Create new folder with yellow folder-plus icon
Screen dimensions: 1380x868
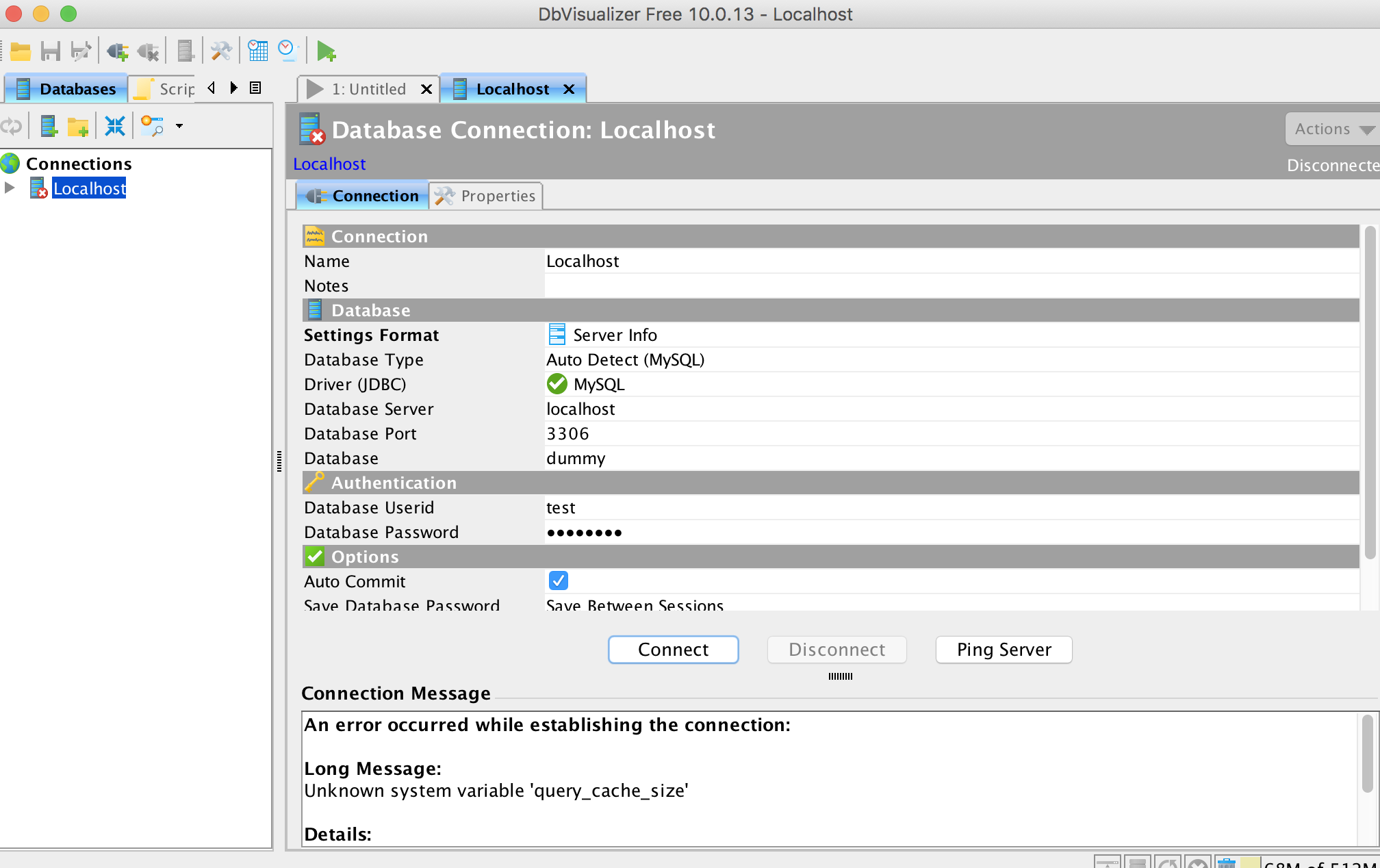pos(78,127)
